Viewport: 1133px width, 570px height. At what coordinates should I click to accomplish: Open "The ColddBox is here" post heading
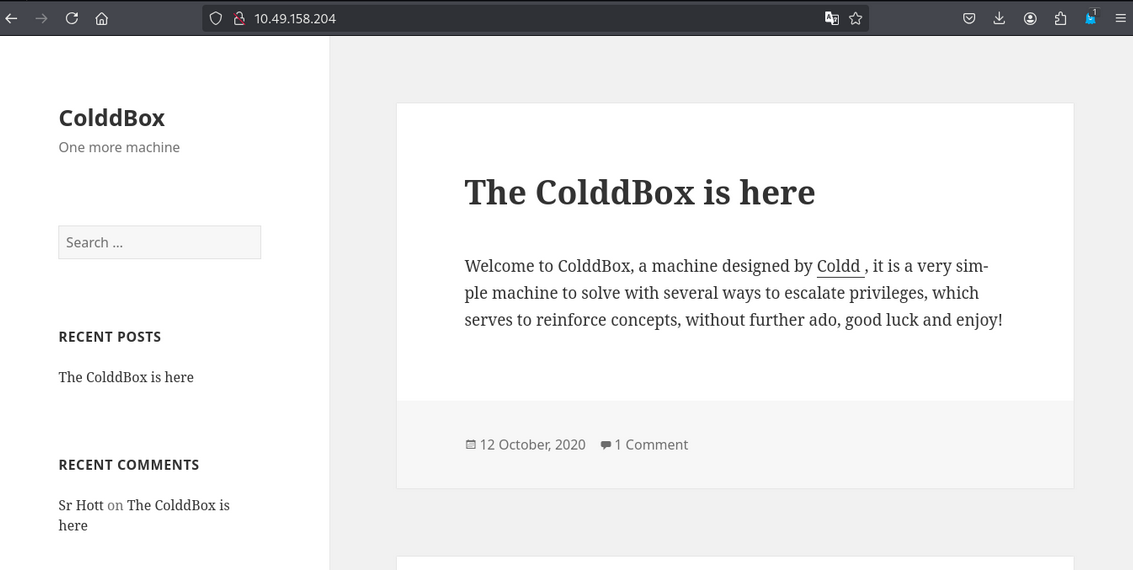[639, 192]
